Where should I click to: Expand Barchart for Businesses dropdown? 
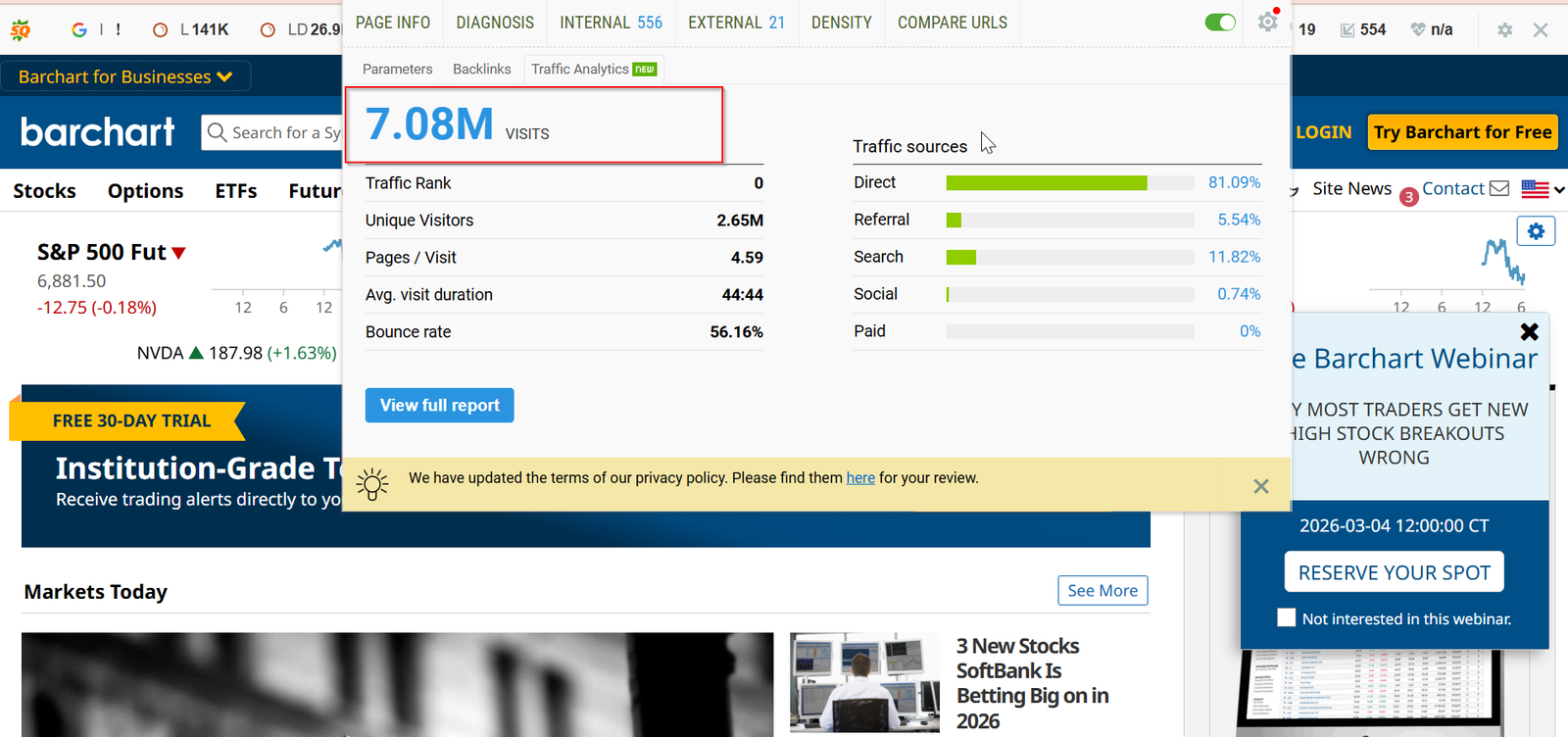tap(125, 76)
